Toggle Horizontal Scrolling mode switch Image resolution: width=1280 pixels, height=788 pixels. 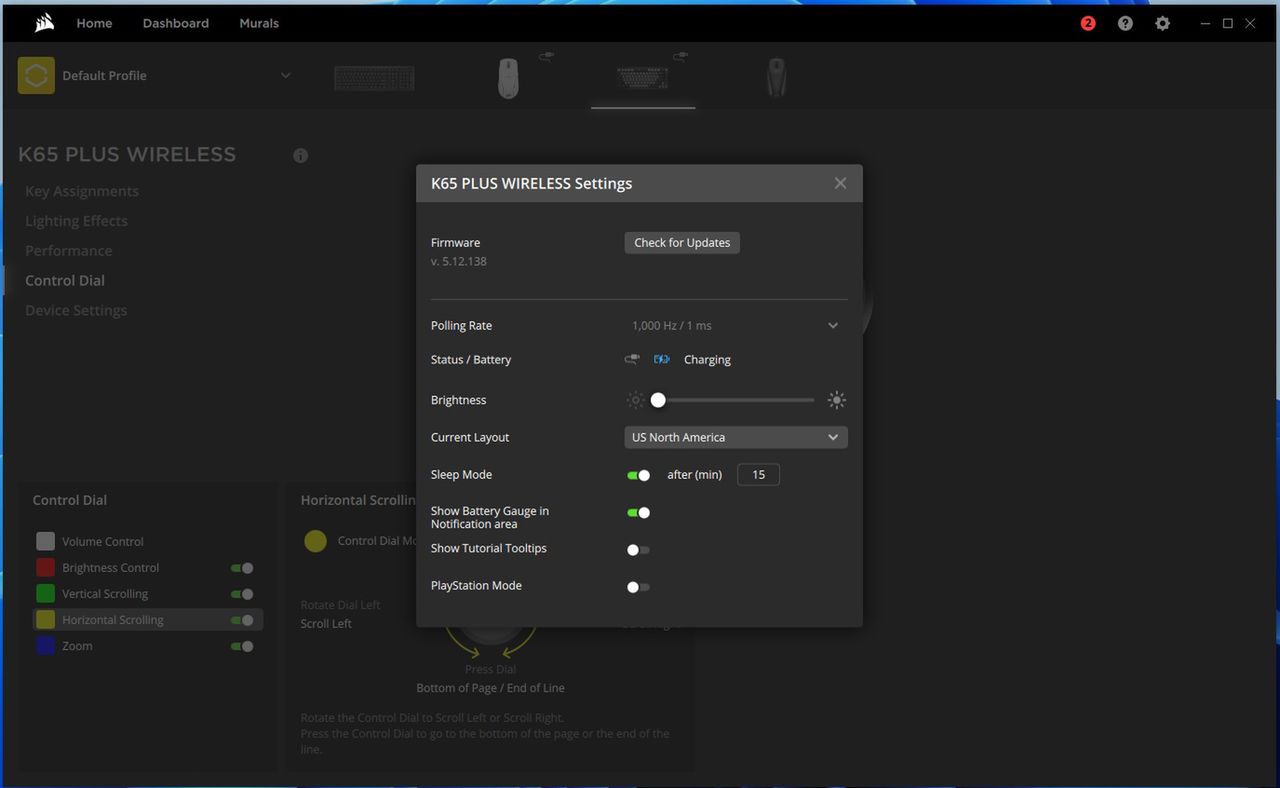coord(242,620)
